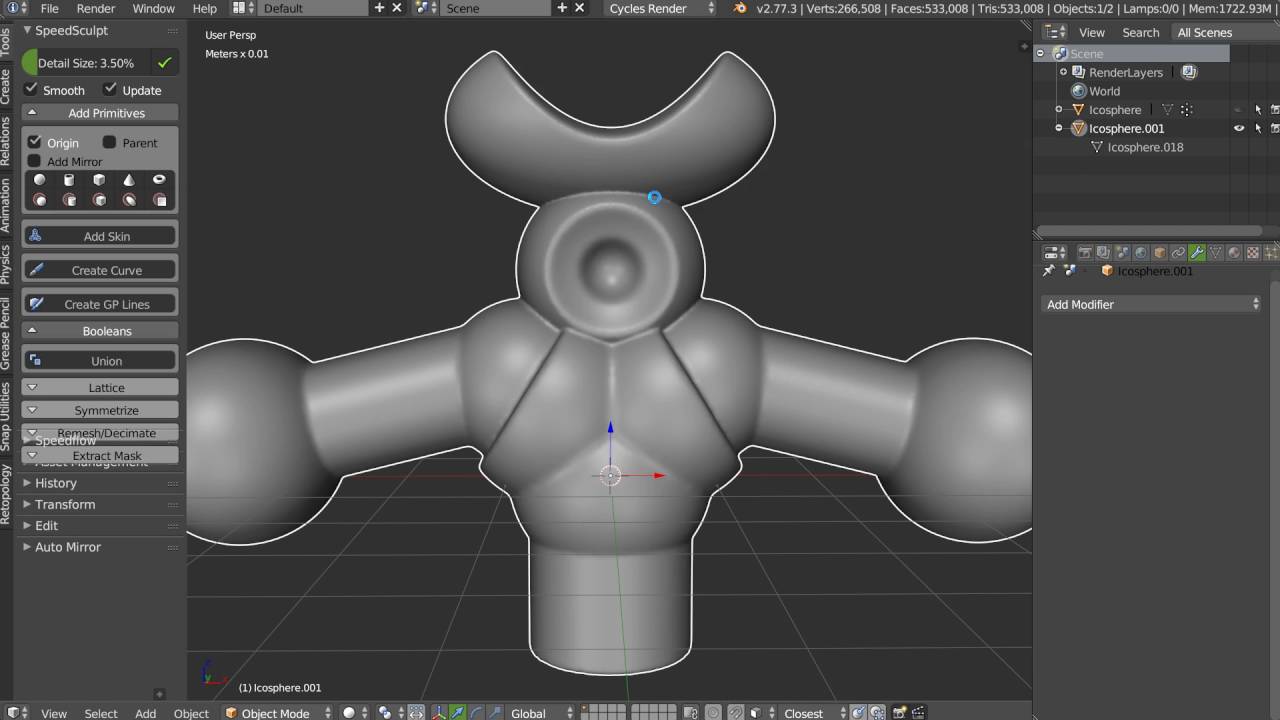This screenshot has height=720, width=1280.
Task: Add a torus primitive in SpeedSculpt
Action: tap(159, 180)
